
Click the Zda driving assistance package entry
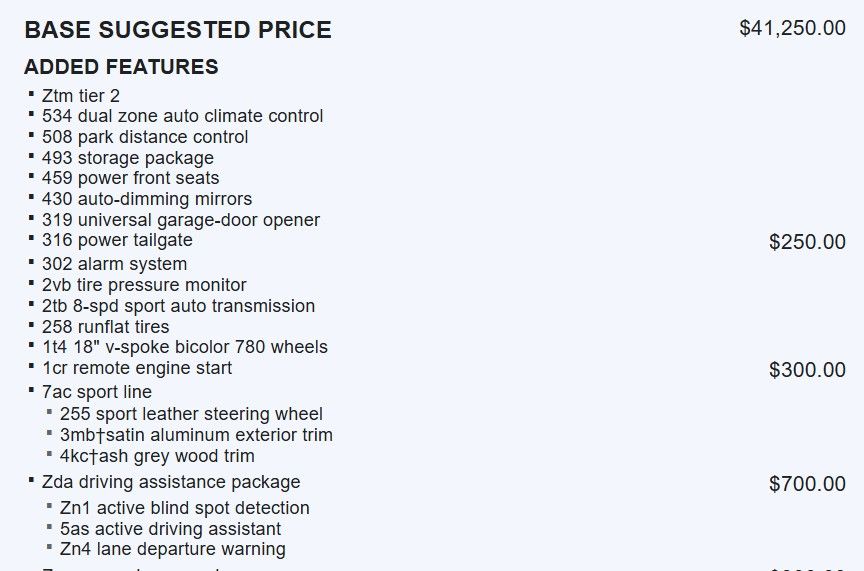point(171,482)
